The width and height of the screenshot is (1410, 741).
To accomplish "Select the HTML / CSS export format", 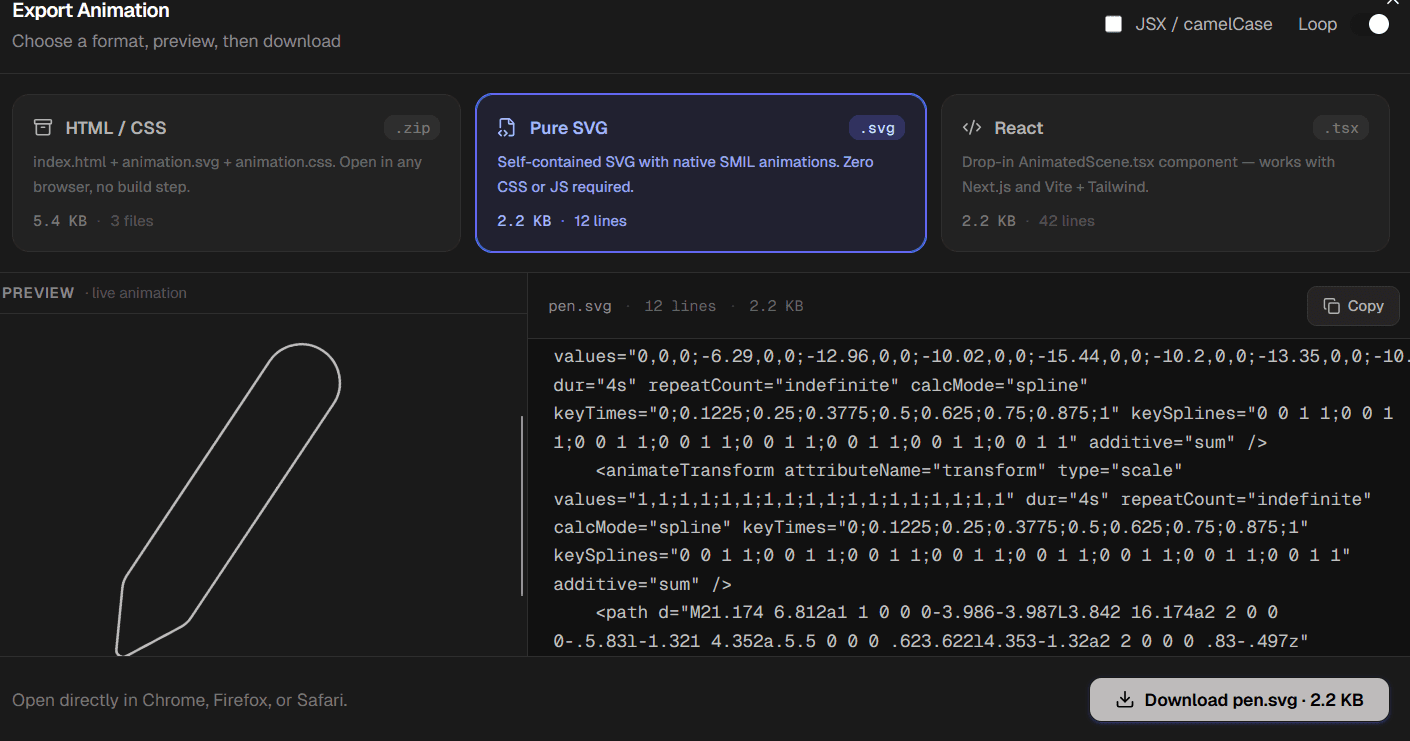I will point(236,172).
